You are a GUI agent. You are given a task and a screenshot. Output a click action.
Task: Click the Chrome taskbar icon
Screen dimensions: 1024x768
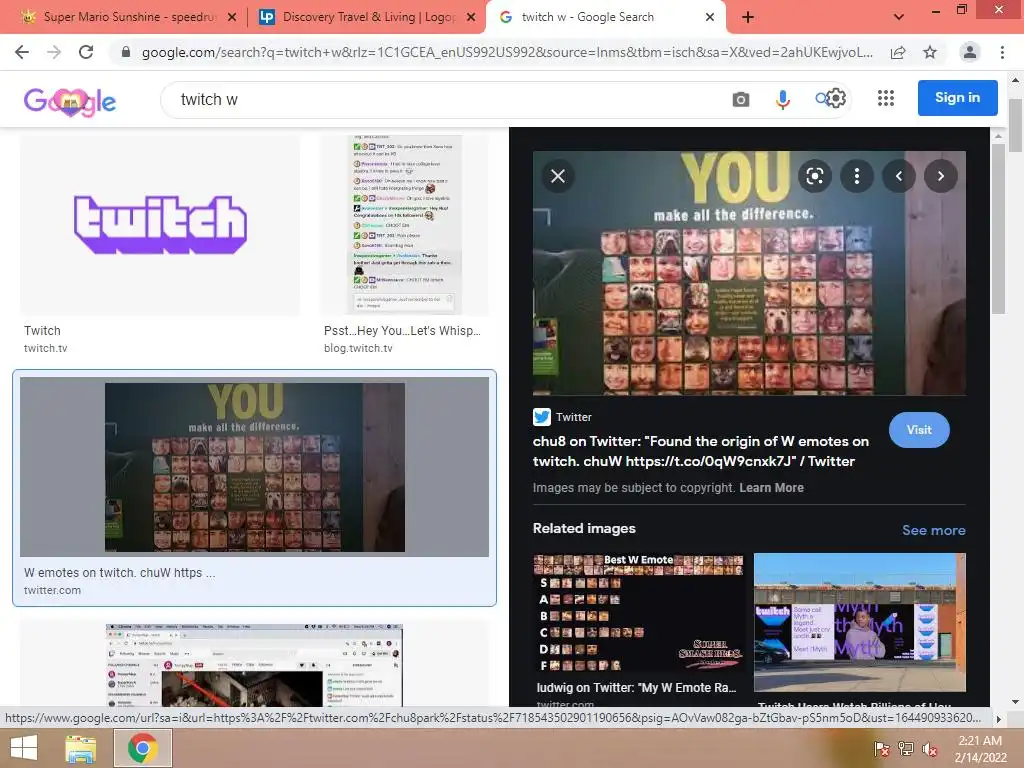coord(143,748)
